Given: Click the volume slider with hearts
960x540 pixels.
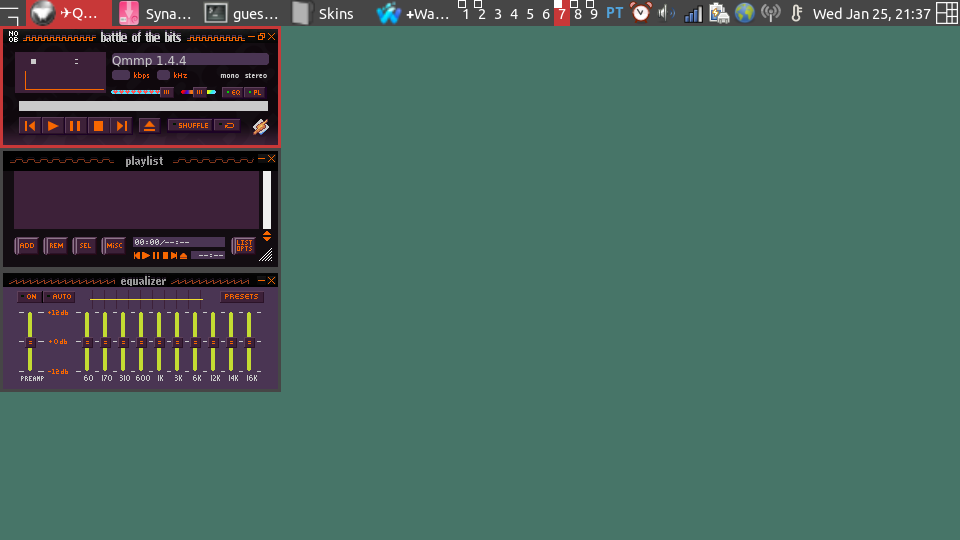Looking at the screenshot, I should pos(142,92).
